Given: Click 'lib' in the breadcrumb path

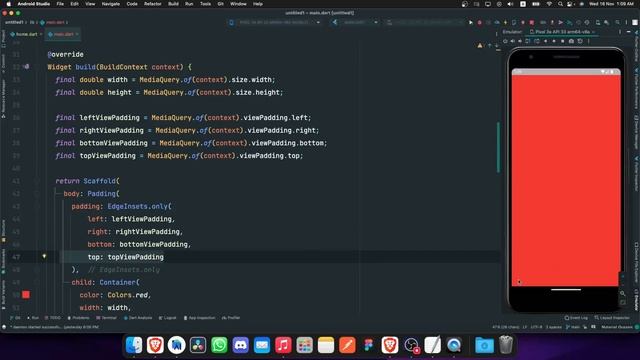Looking at the screenshot, I should click(x=31, y=22).
